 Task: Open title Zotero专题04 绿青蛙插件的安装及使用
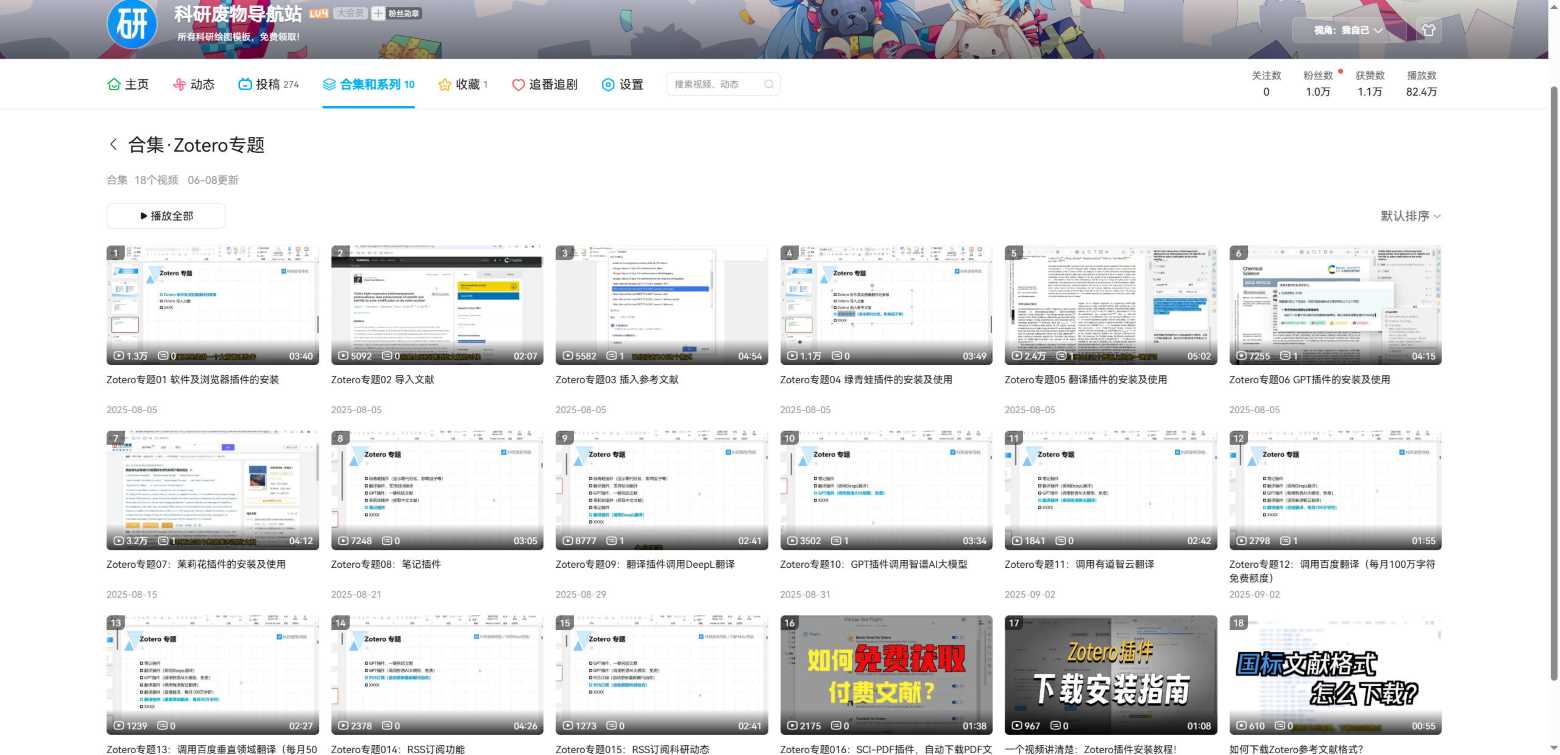[866, 380]
